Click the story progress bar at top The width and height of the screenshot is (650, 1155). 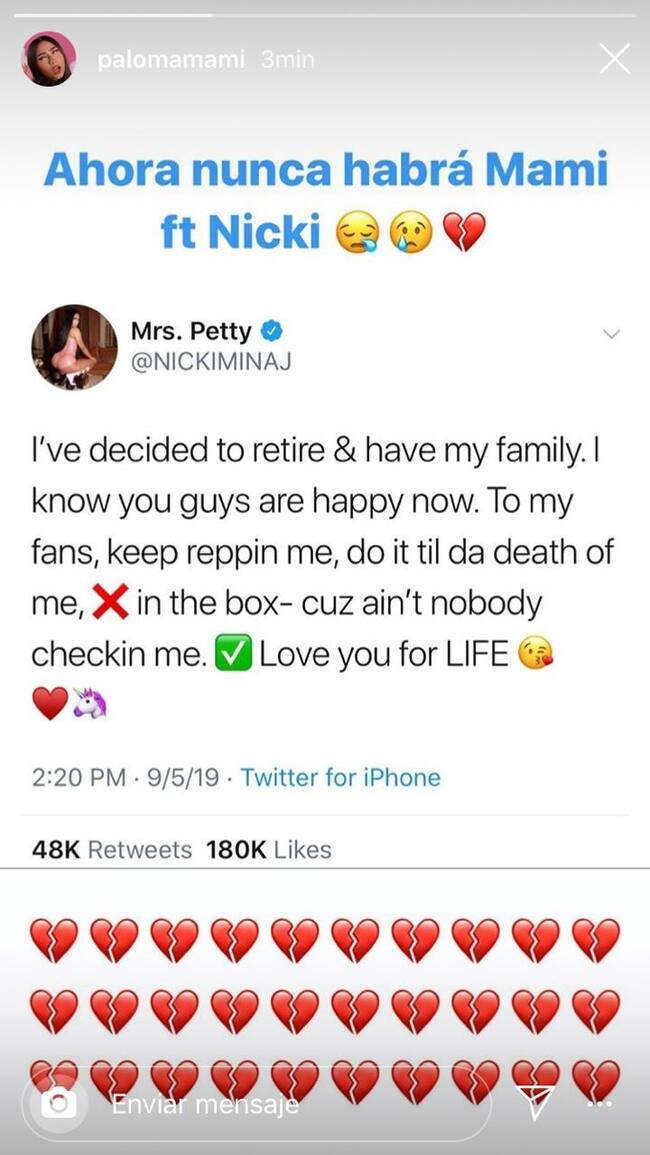click(325, 14)
